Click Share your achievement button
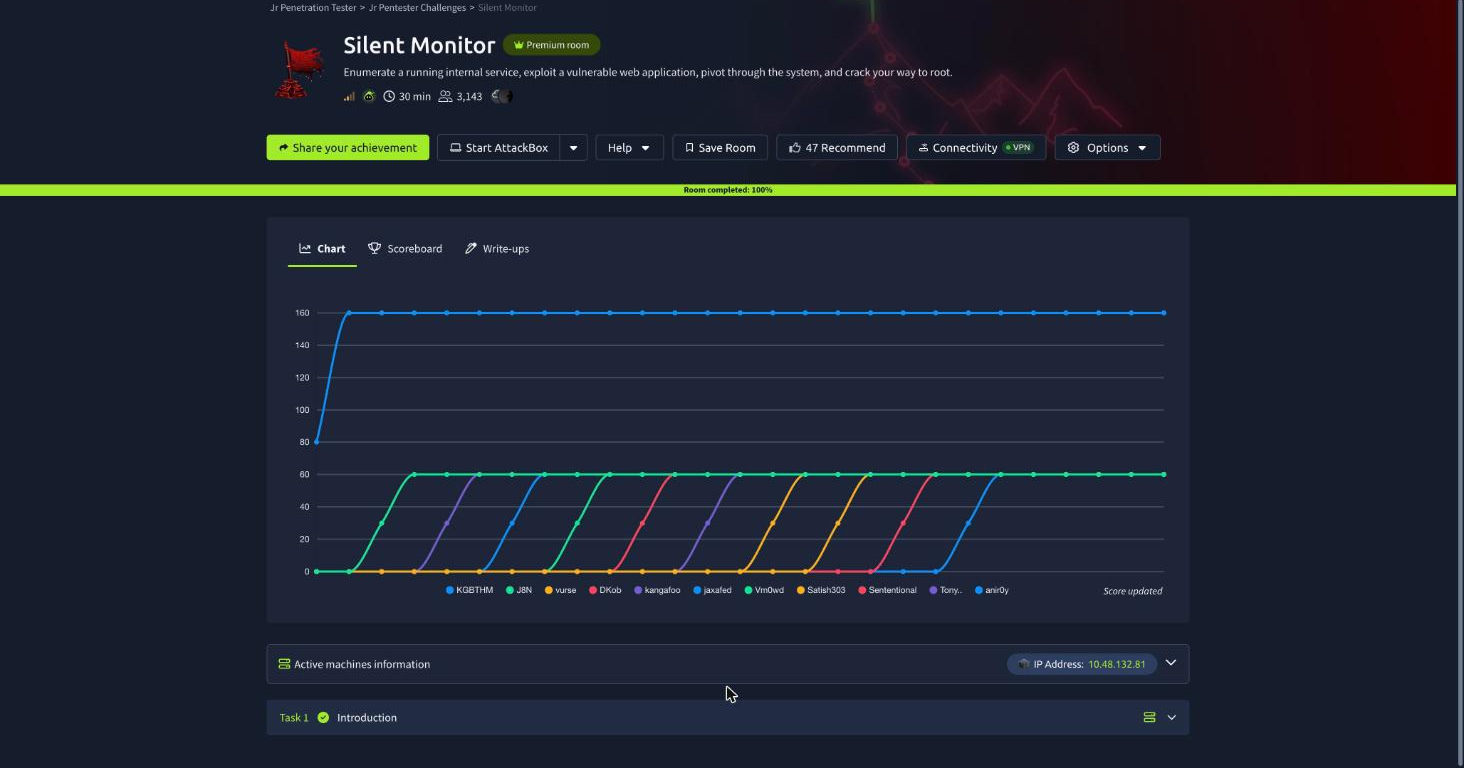1464x768 pixels. (x=348, y=148)
